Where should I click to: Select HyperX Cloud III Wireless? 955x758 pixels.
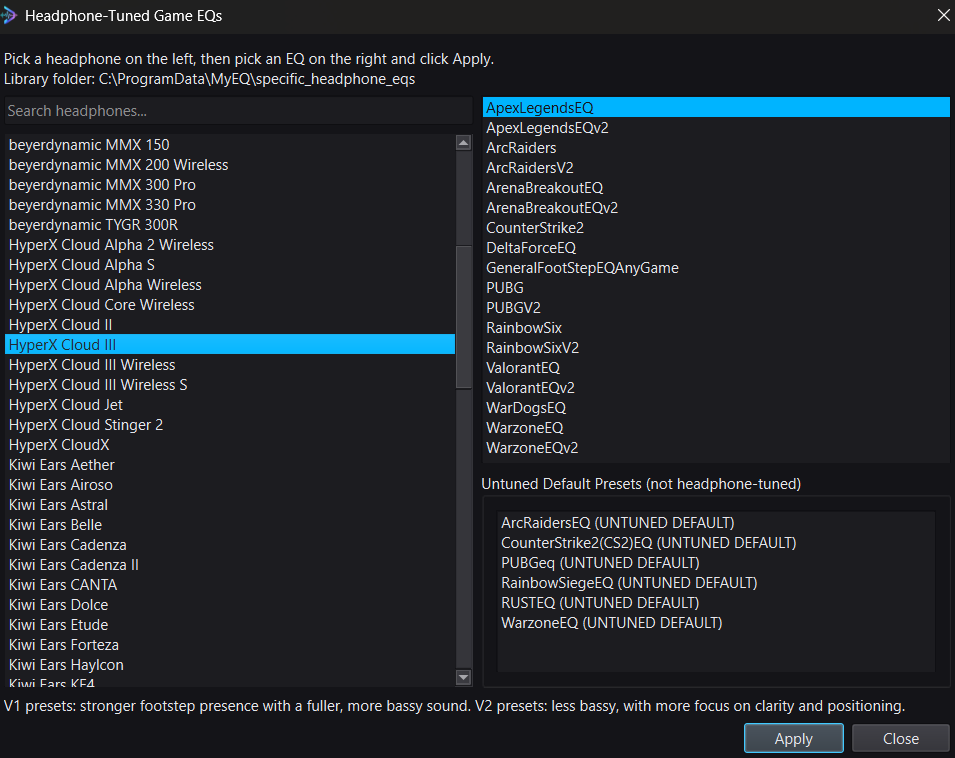[x=230, y=365]
